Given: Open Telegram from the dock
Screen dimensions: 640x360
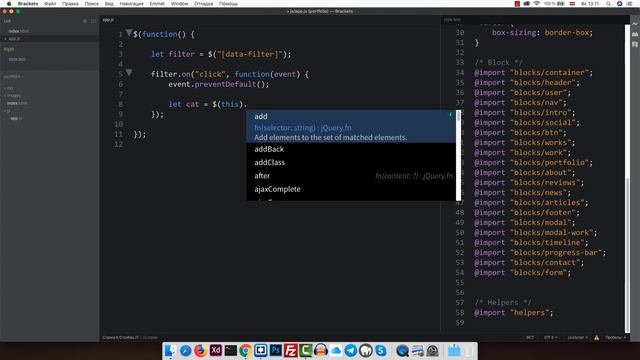Looking at the screenshot, I should (351, 350).
